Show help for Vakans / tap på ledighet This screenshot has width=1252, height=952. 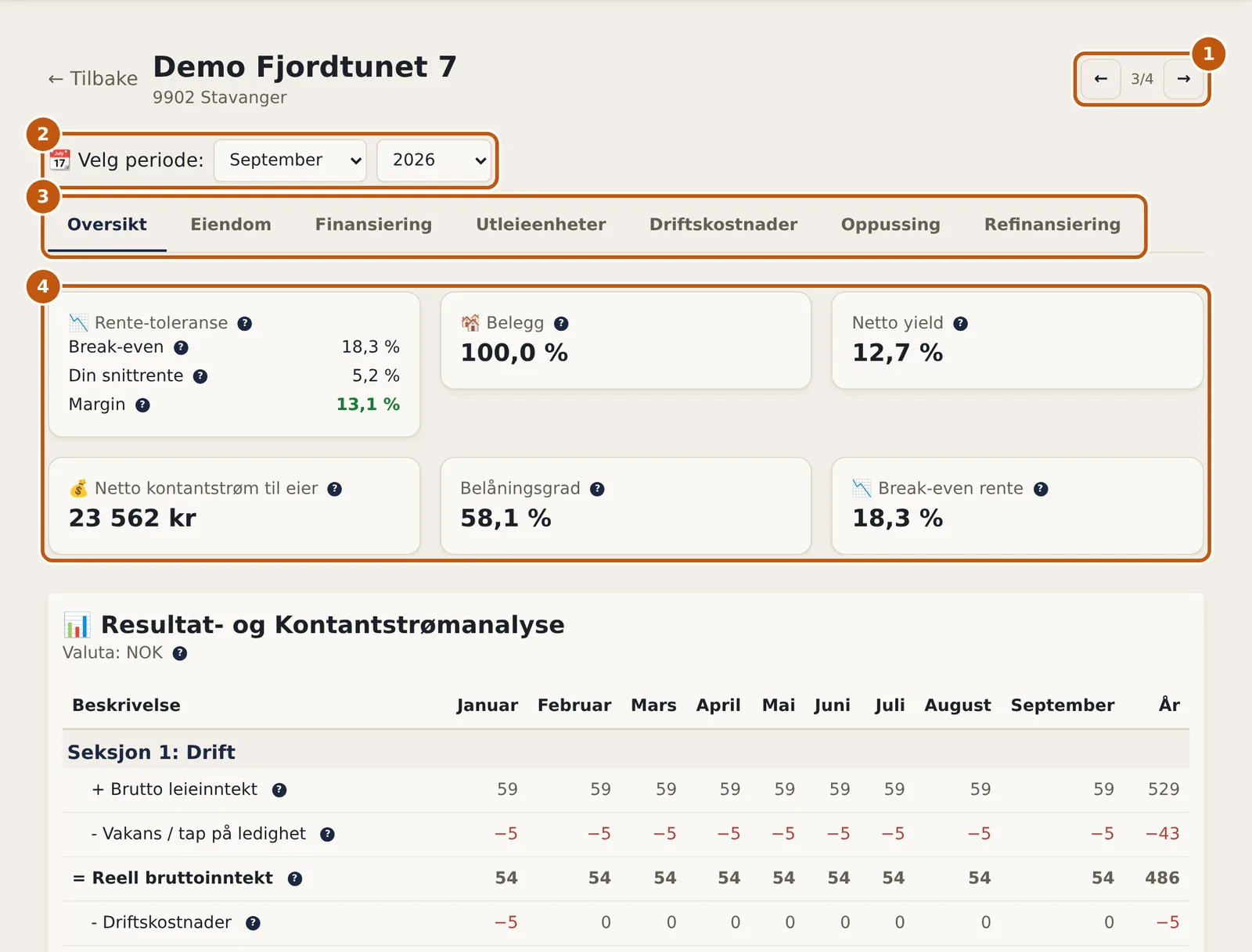328,835
